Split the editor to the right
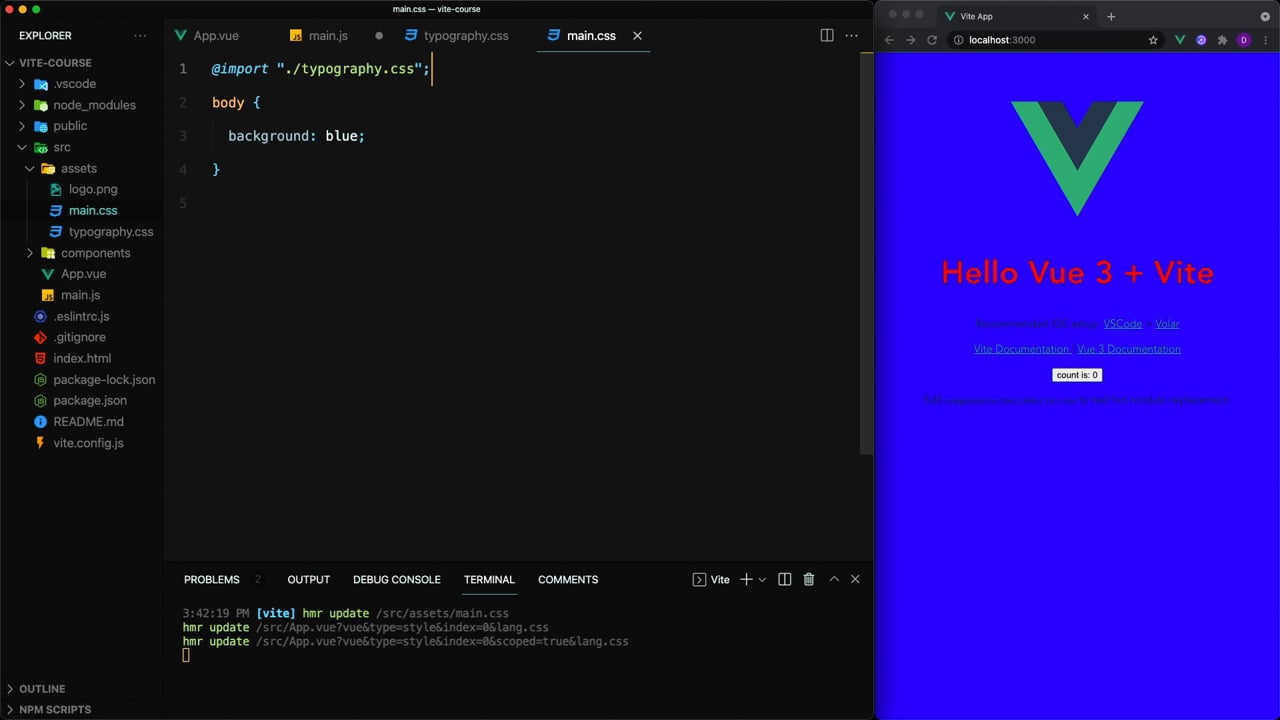Image resolution: width=1280 pixels, height=720 pixels. [x=827, y=35]
